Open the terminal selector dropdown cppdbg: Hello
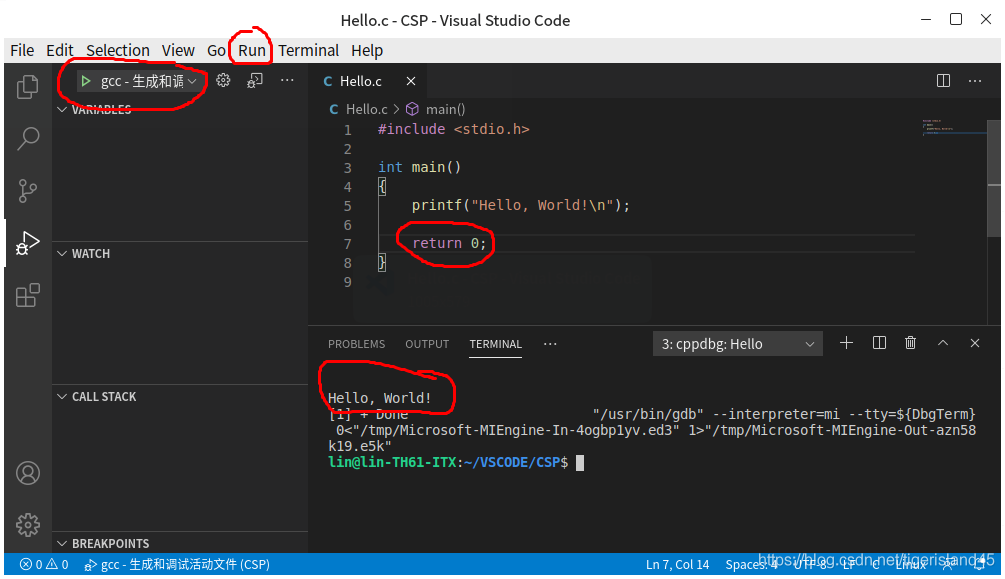The width and height of the screenshot is (1005, 579). [x=739, y=344]
